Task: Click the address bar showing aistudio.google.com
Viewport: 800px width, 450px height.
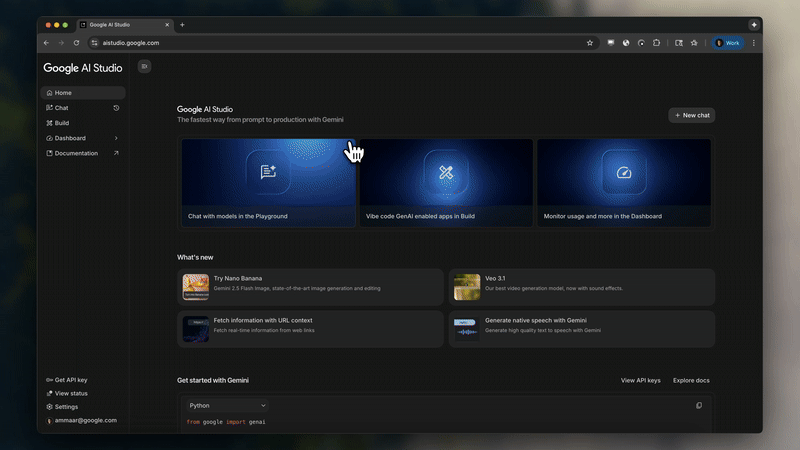Action: tap(300, 43)
